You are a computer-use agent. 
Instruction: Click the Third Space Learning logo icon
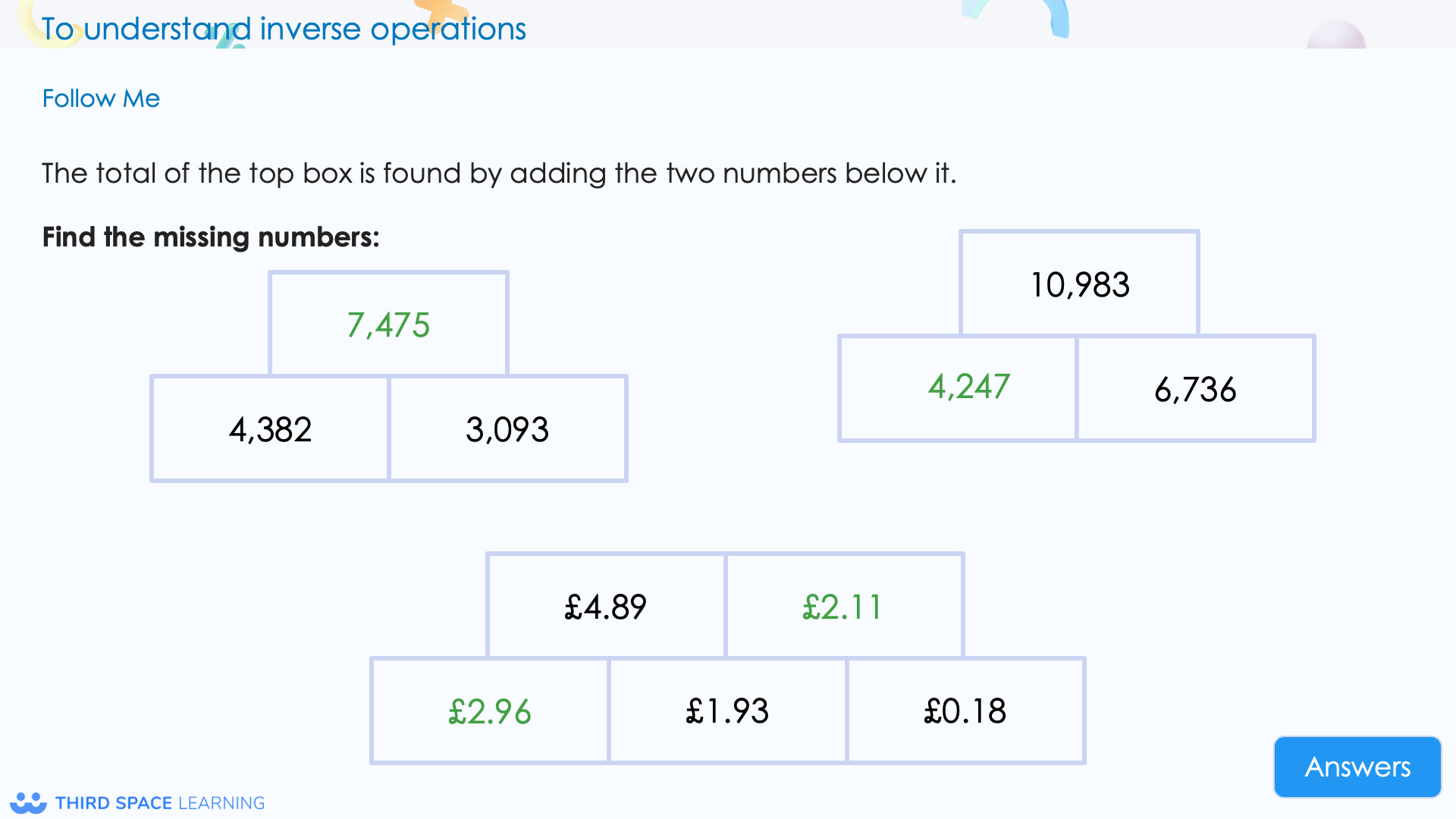pyautogui.click(x=29, y=802)
